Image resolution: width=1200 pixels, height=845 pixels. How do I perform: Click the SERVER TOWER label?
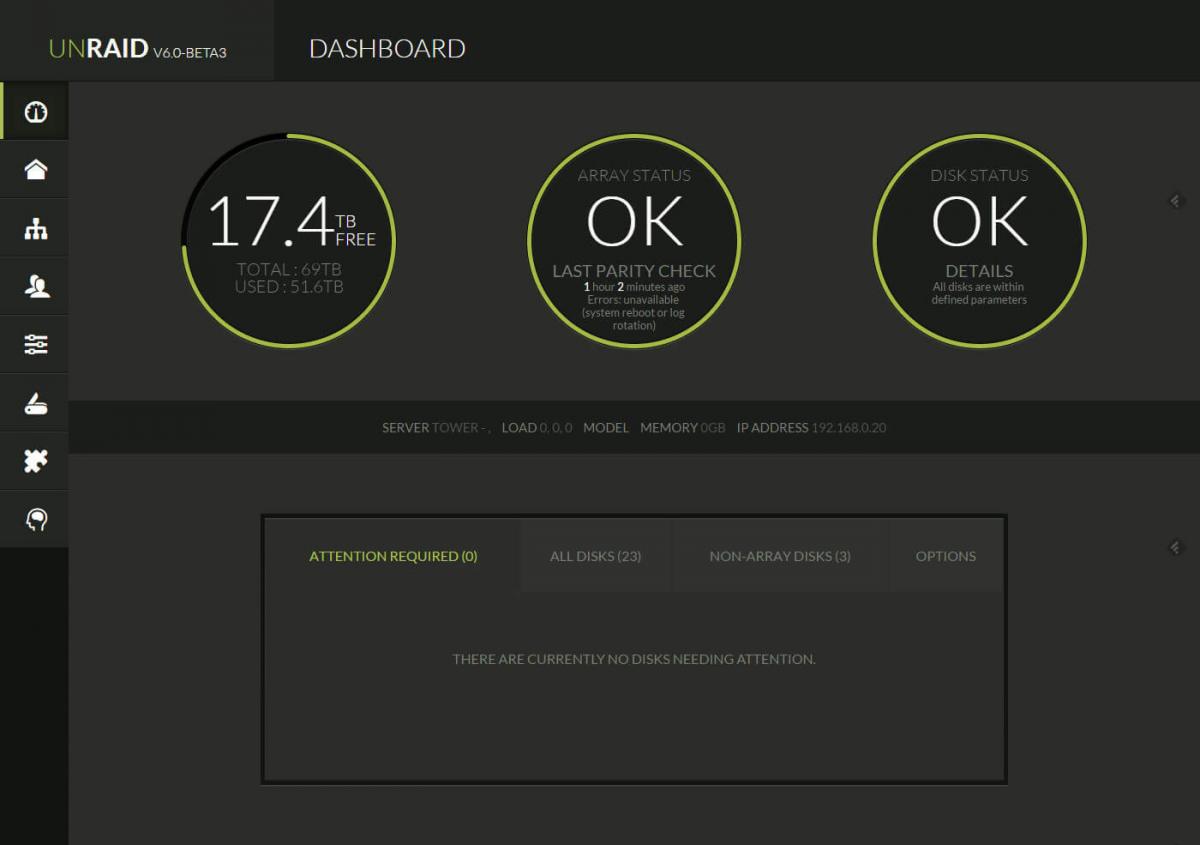[436, 428]
